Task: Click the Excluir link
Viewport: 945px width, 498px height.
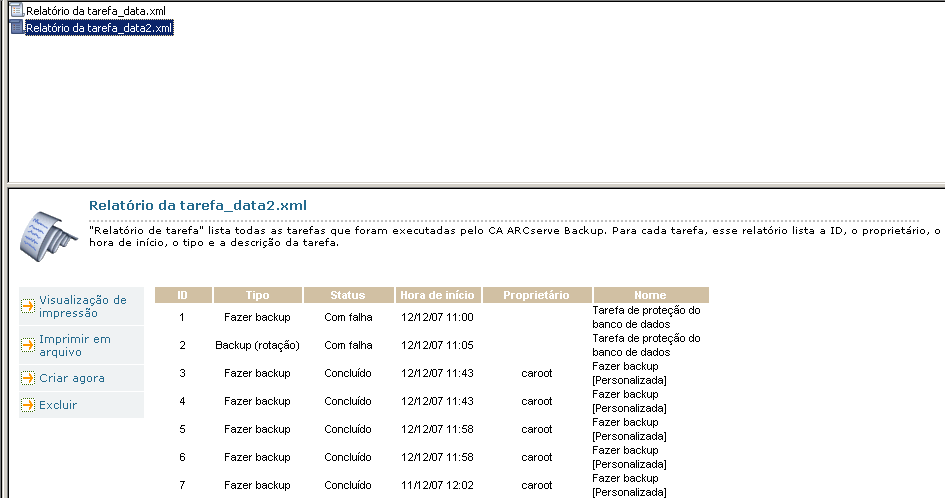Action: pyautogui.click(x=58, y=405)
